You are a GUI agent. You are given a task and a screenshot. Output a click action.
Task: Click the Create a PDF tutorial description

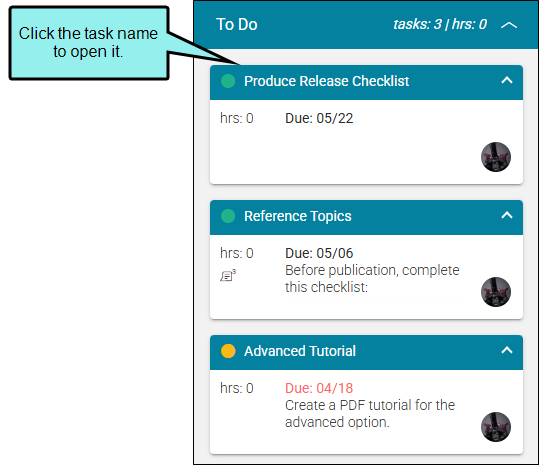(370, 414)
